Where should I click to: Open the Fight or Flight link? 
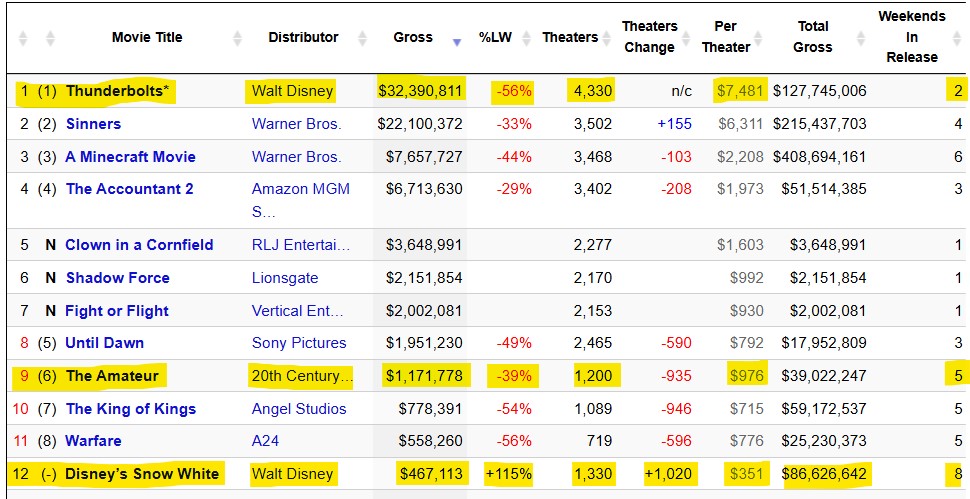point(117,310)
